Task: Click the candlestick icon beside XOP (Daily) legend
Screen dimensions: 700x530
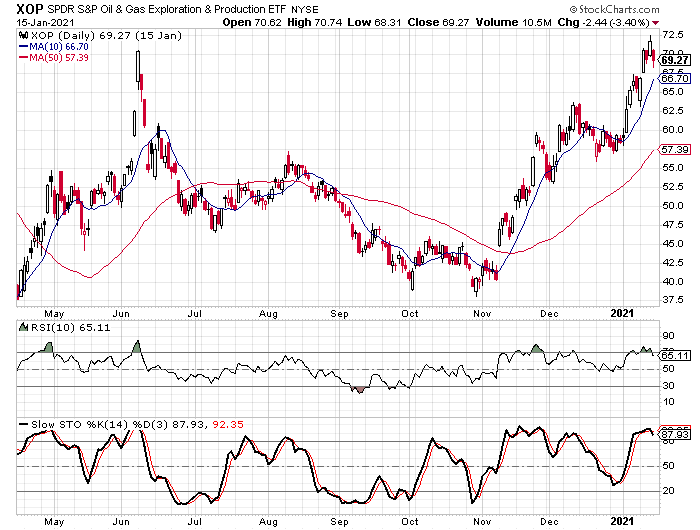Action: [24, 36]
